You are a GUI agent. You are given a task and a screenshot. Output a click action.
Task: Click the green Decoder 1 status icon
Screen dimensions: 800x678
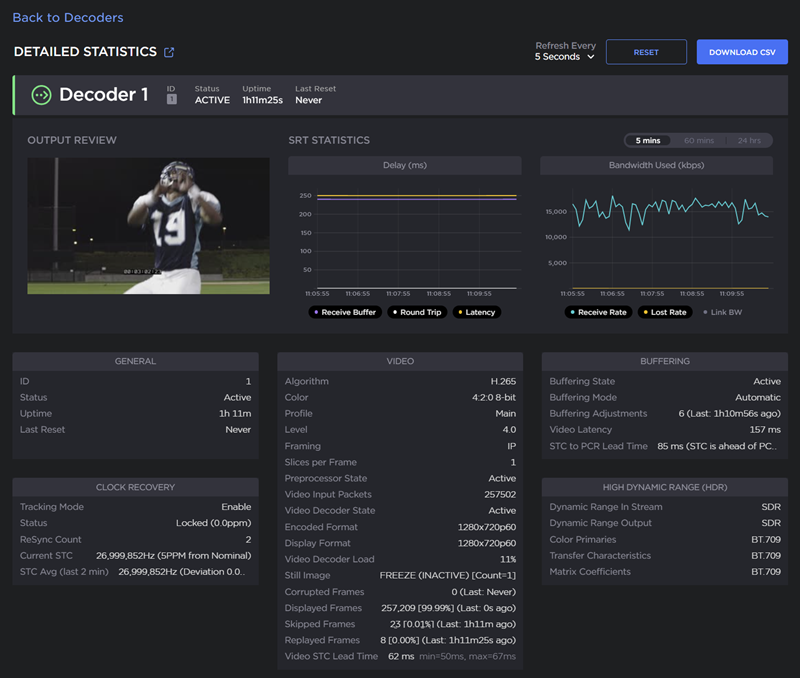tap(41, 95)
